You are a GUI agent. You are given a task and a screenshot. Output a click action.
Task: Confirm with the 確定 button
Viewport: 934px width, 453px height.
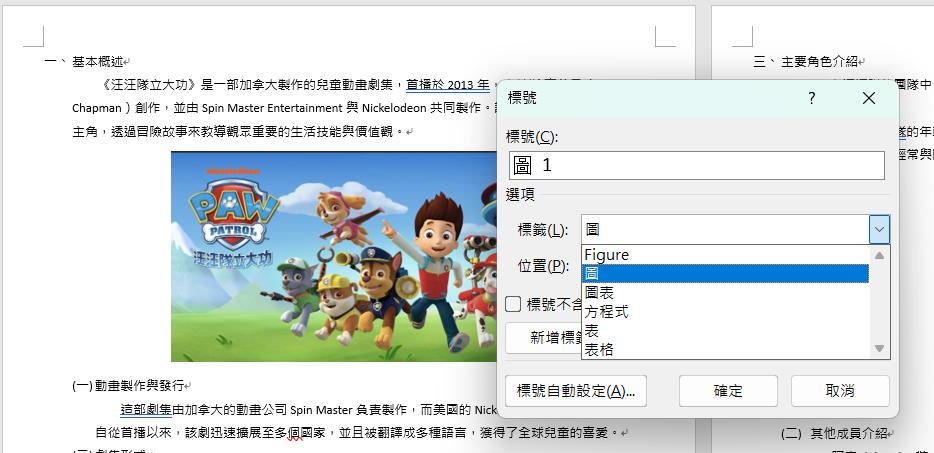pos(728,391)
